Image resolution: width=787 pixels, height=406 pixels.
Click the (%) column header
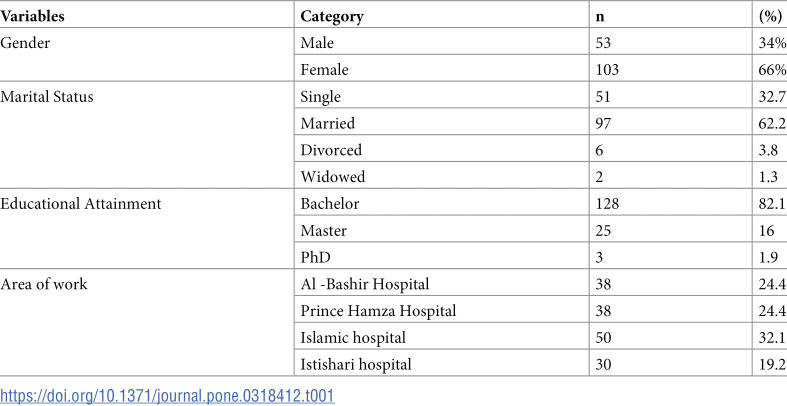click(x=770, y=16)
